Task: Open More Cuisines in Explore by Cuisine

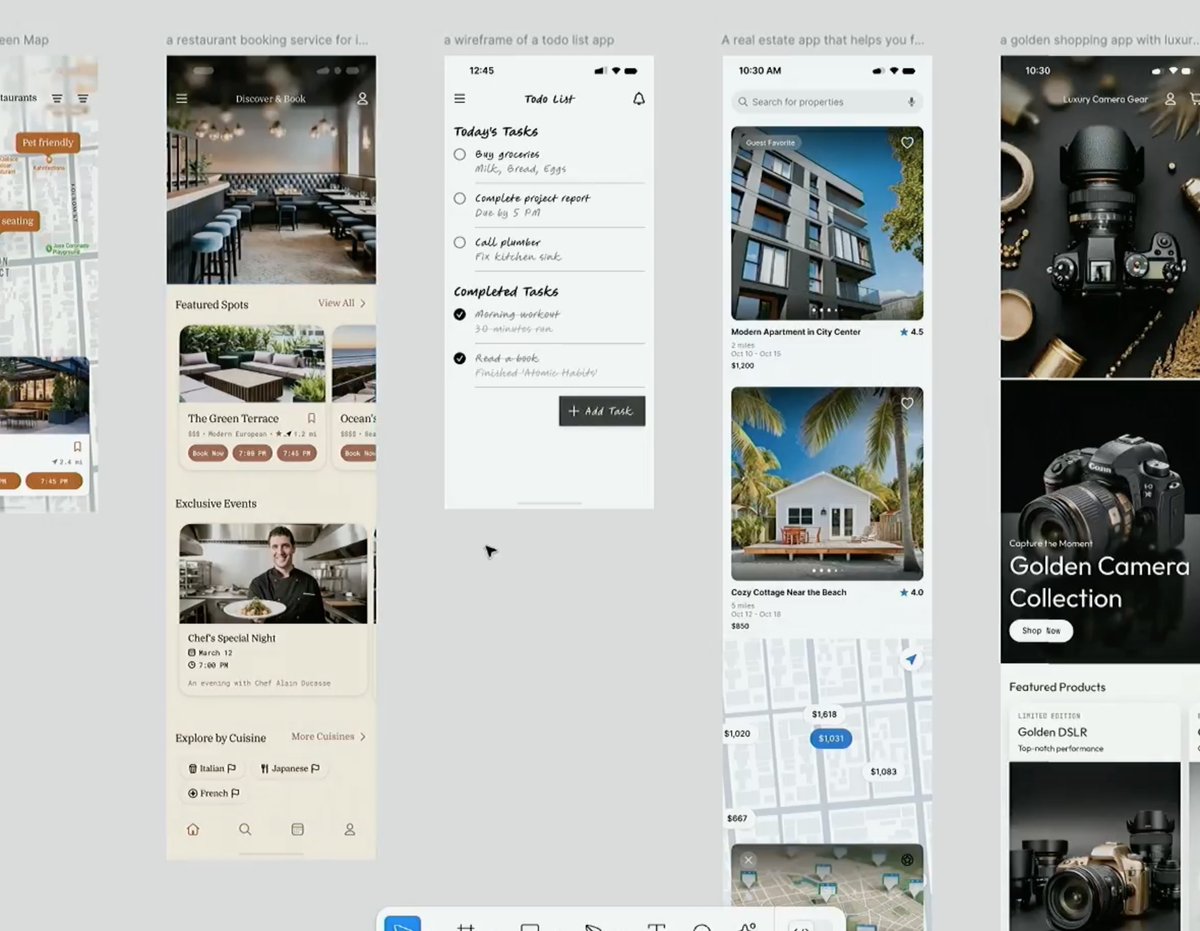Action: [x=328, y=737]
